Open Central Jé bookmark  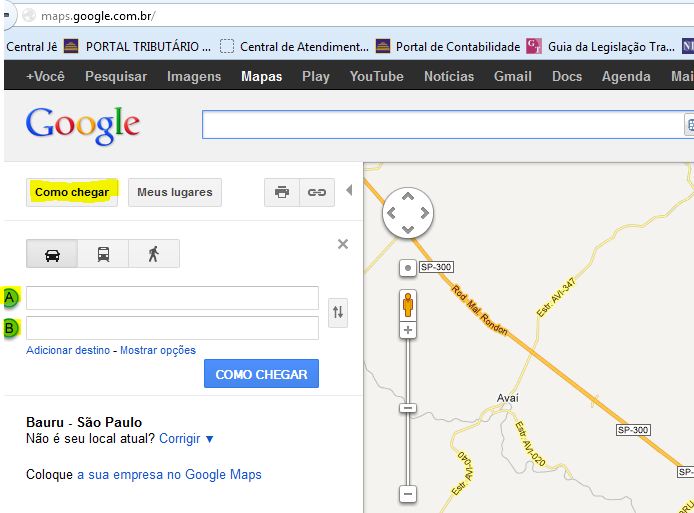point(31,46)
